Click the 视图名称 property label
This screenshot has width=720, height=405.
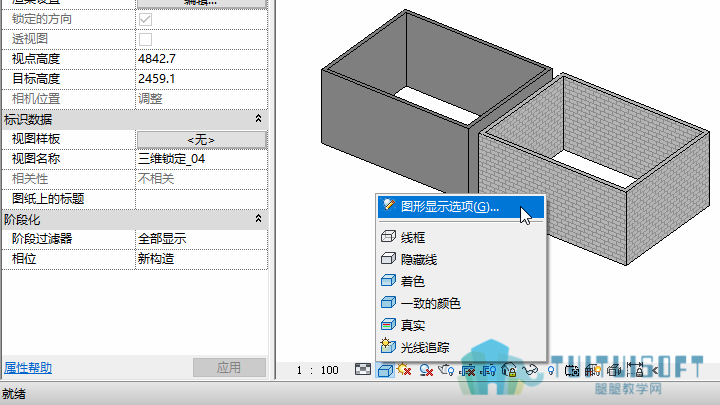[36, 159]
